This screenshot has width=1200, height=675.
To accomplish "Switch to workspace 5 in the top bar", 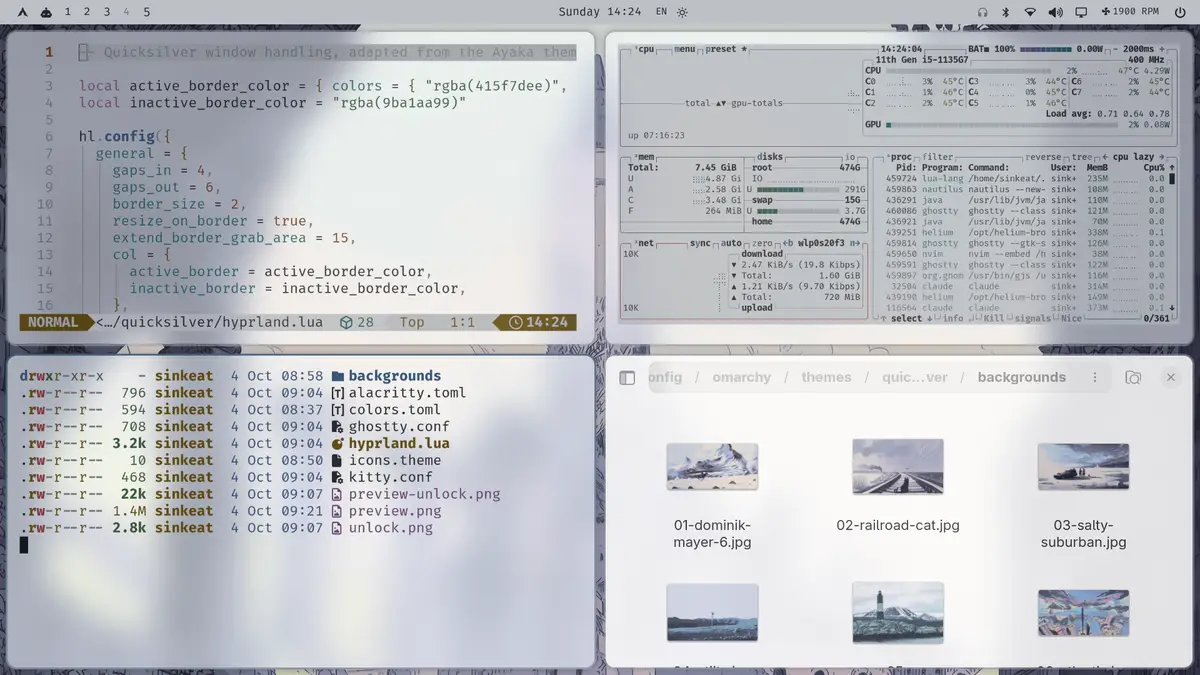I will pyautogui.click(x=146, y=12).
